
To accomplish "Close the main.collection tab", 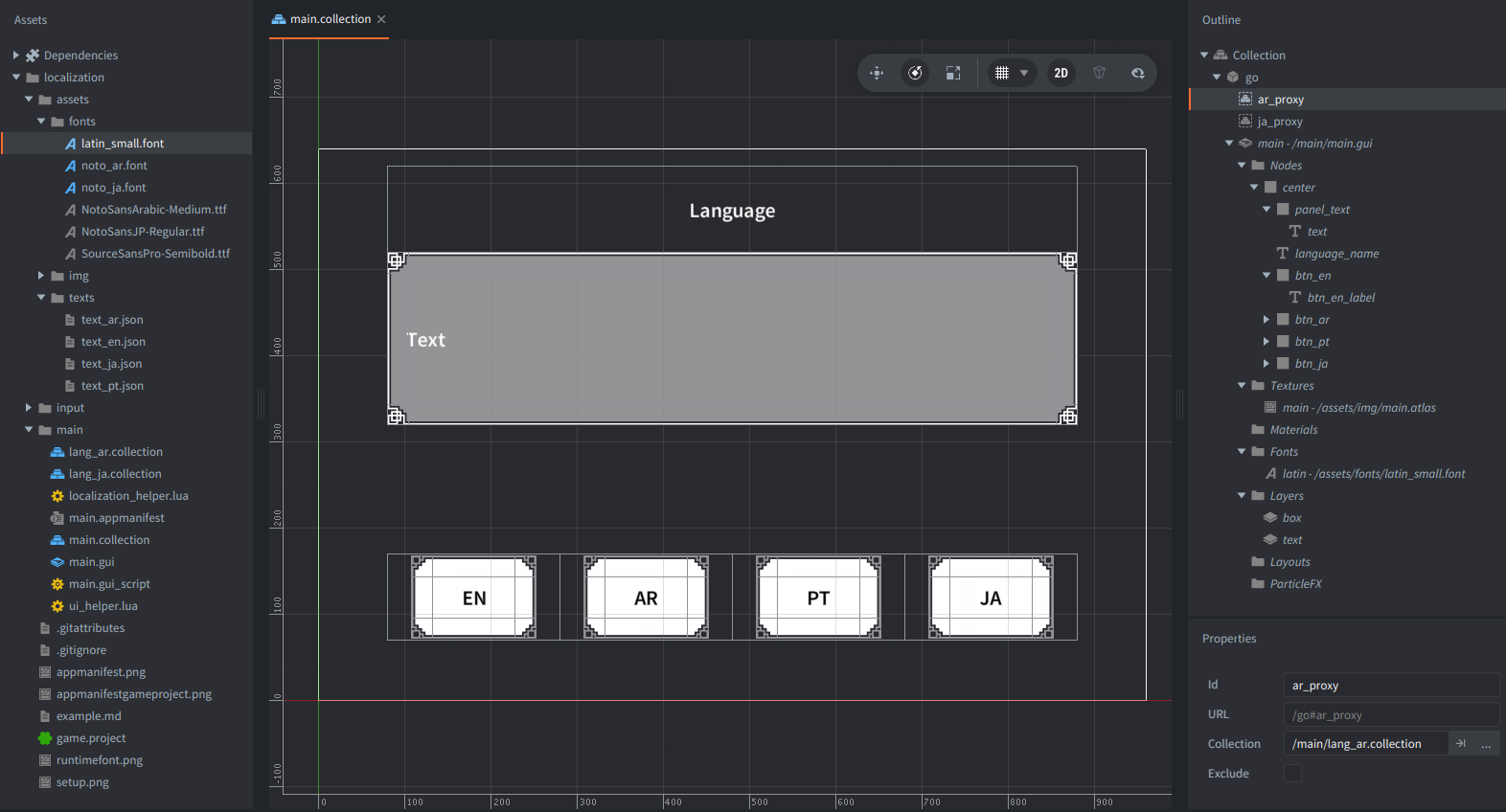I will (381, 19).
